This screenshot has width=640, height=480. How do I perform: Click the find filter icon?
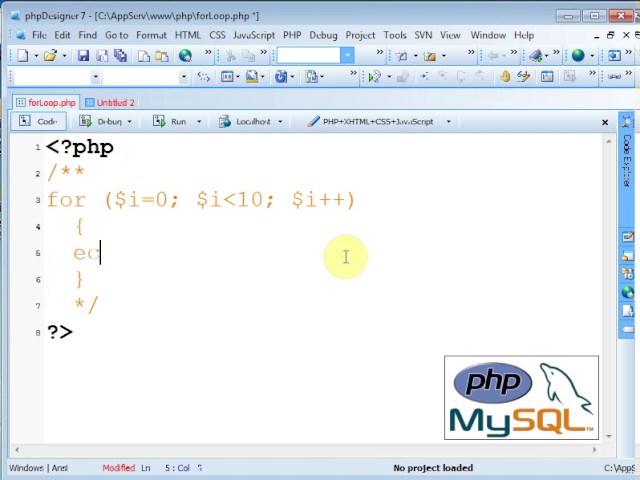click(402, 56)
